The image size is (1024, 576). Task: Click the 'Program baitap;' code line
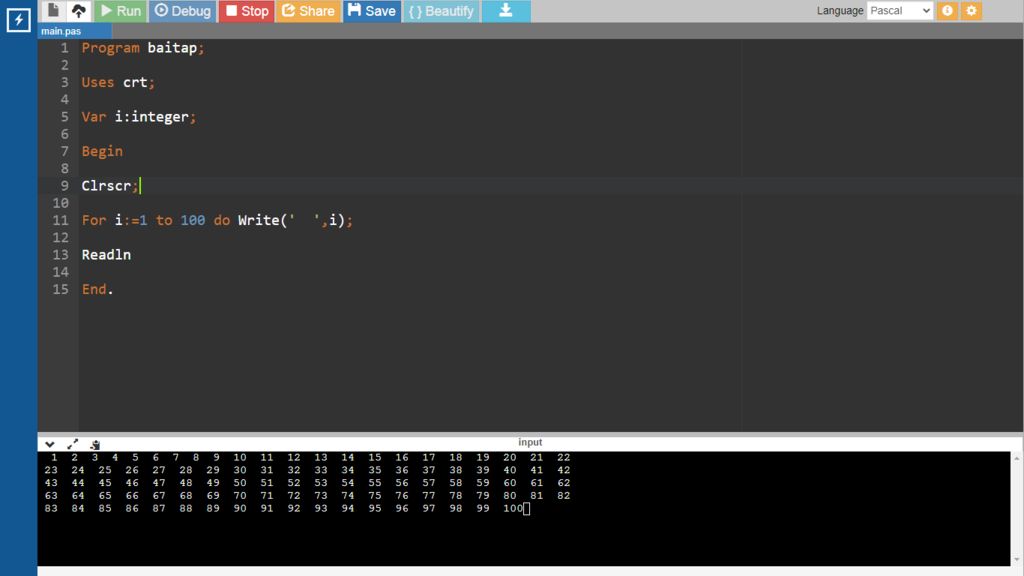pyautogui.click(x=143, y=48)
